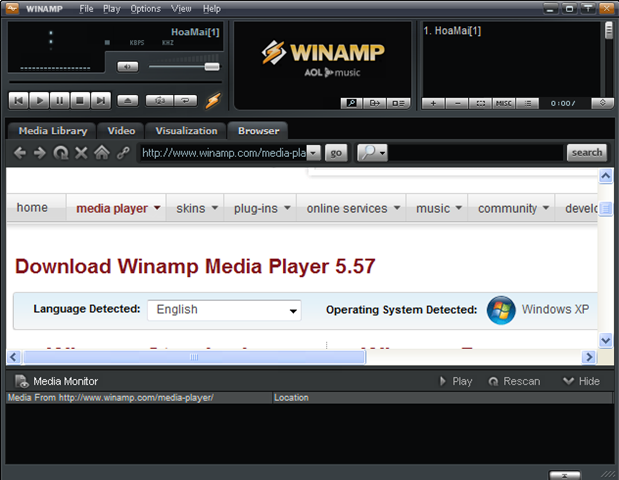Toggle shuffle mode
The image size is (619, 480).
(x=159, y=101)
